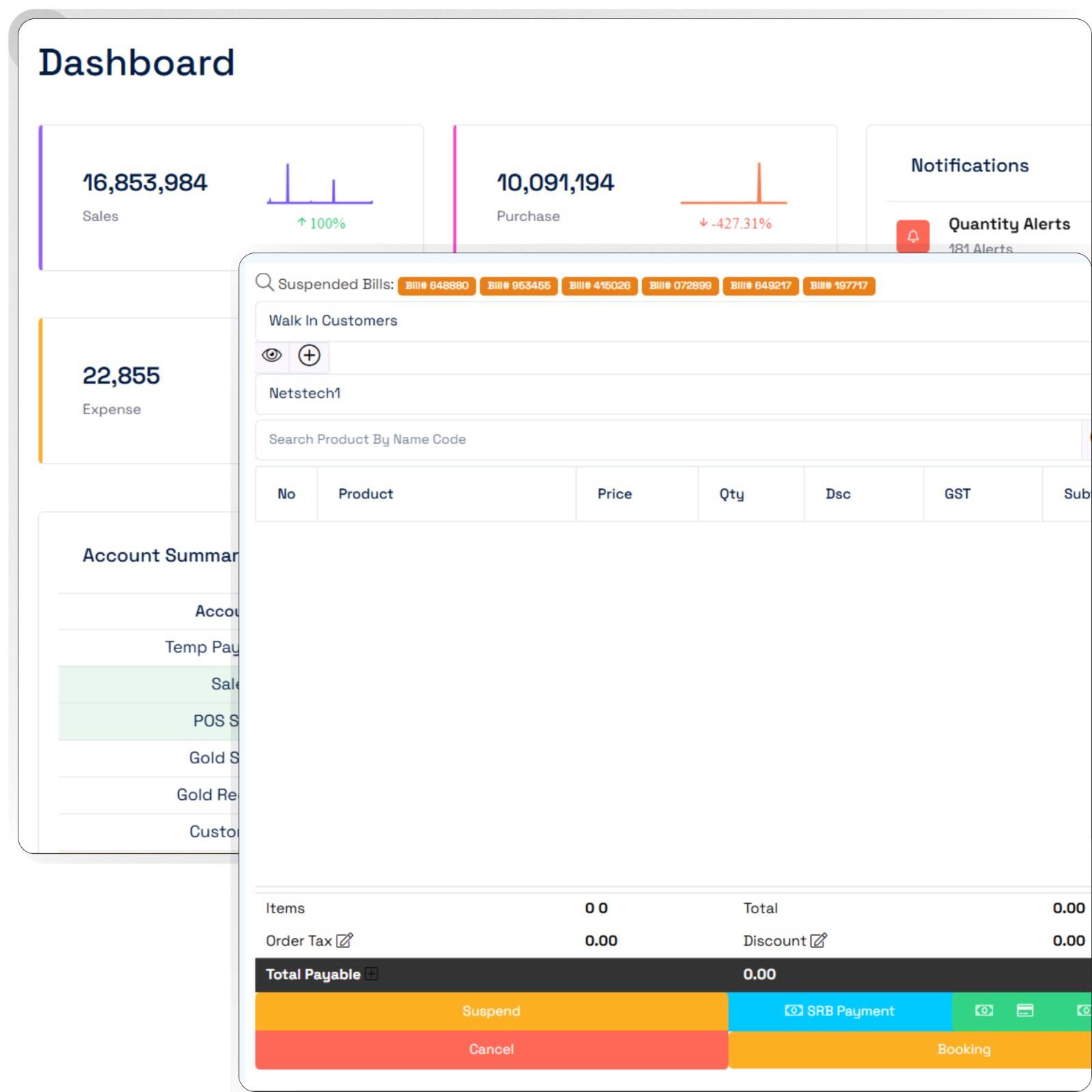
Task: Open the Order Tax edit icon
Action: [x=345, y=940]
